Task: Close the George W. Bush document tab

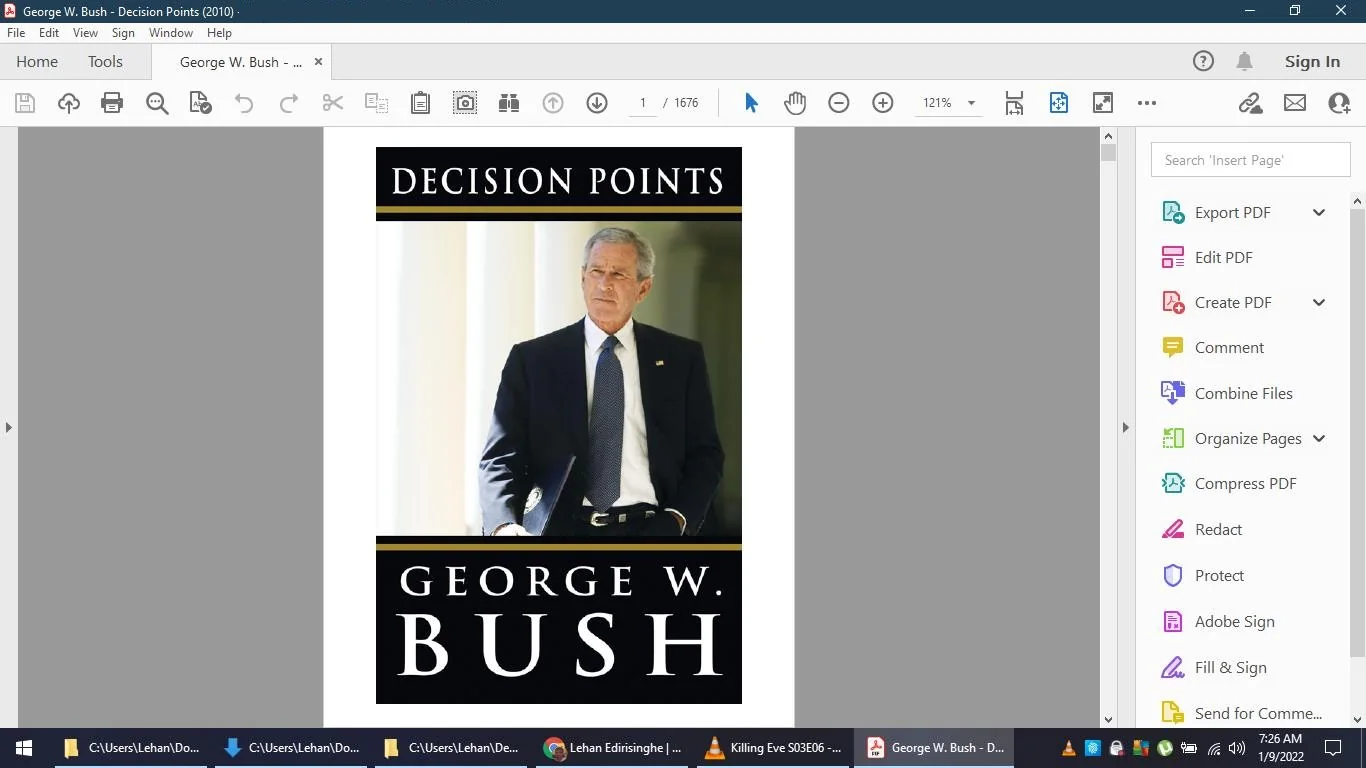Action: [319, 62]
